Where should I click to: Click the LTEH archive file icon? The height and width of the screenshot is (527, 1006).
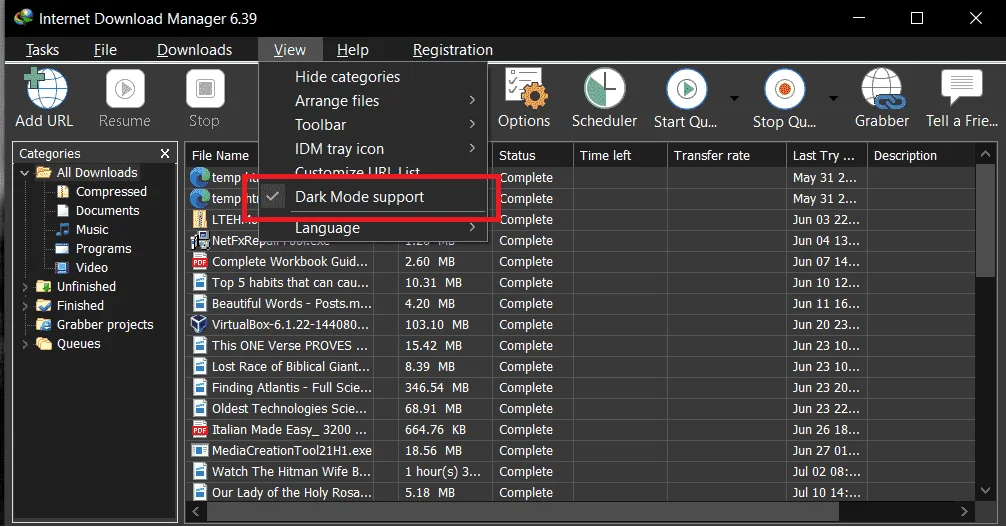coord(200,219)
